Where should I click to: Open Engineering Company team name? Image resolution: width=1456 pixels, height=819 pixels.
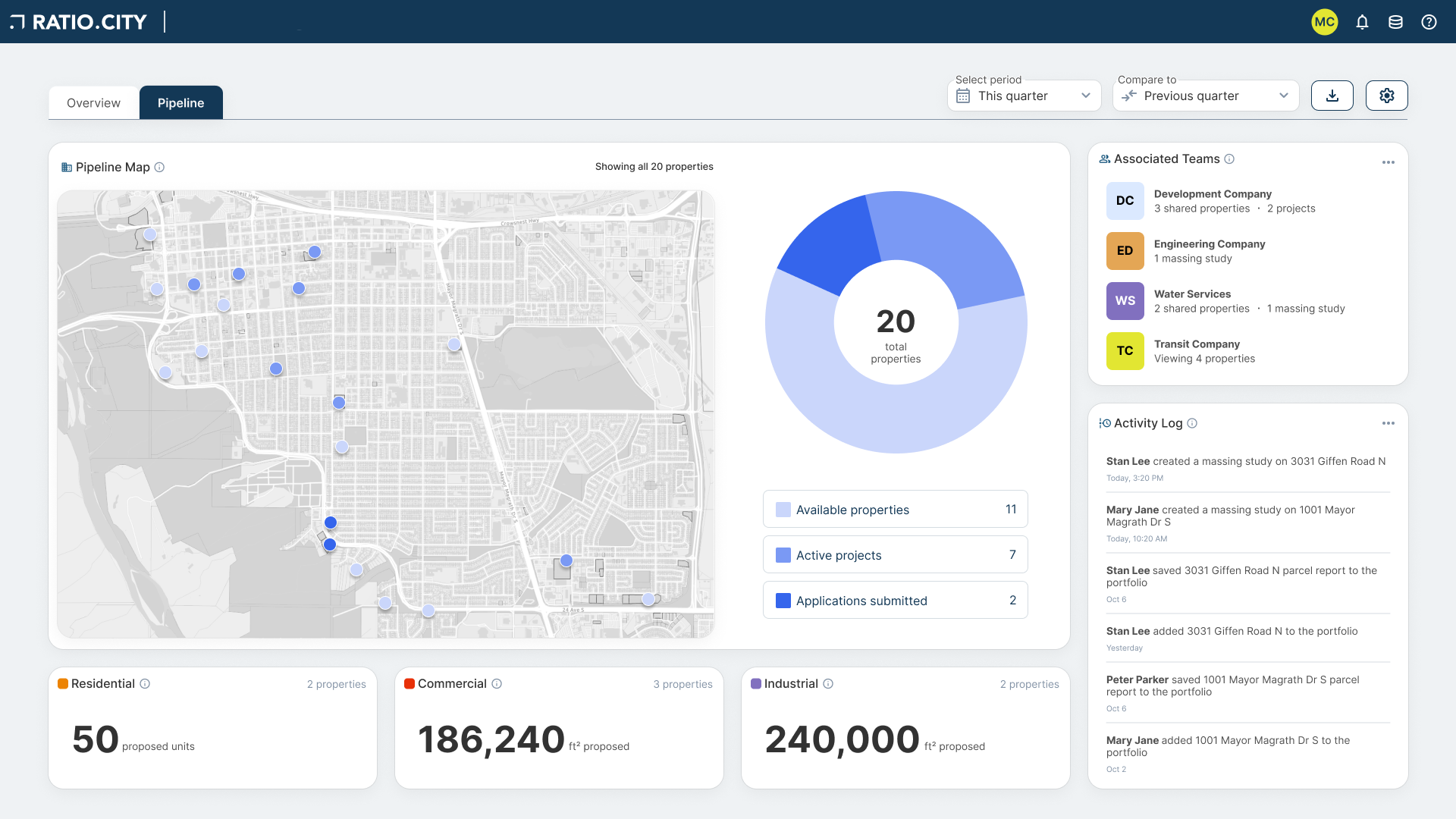(1210, 244)
